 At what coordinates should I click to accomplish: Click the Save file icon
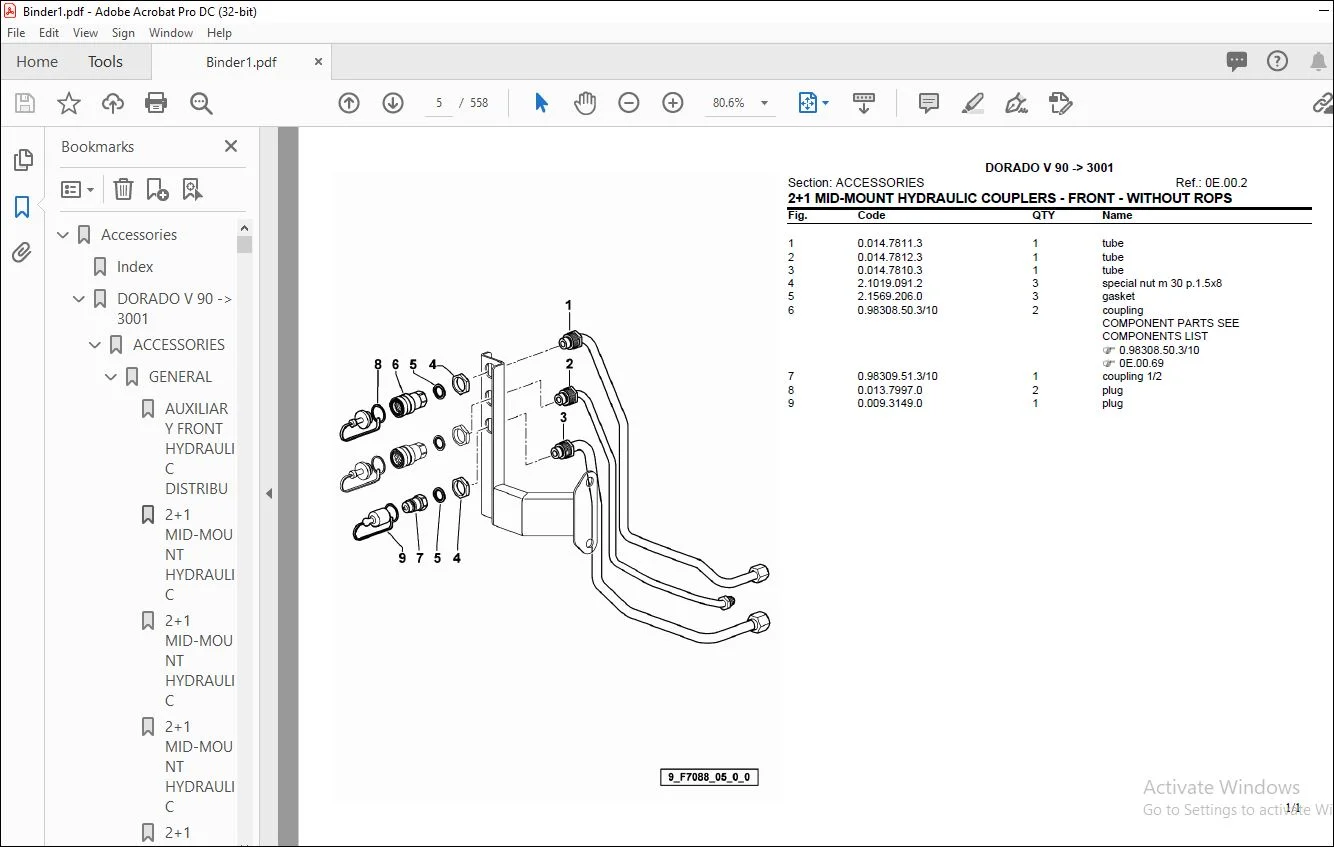click(25, 103)
